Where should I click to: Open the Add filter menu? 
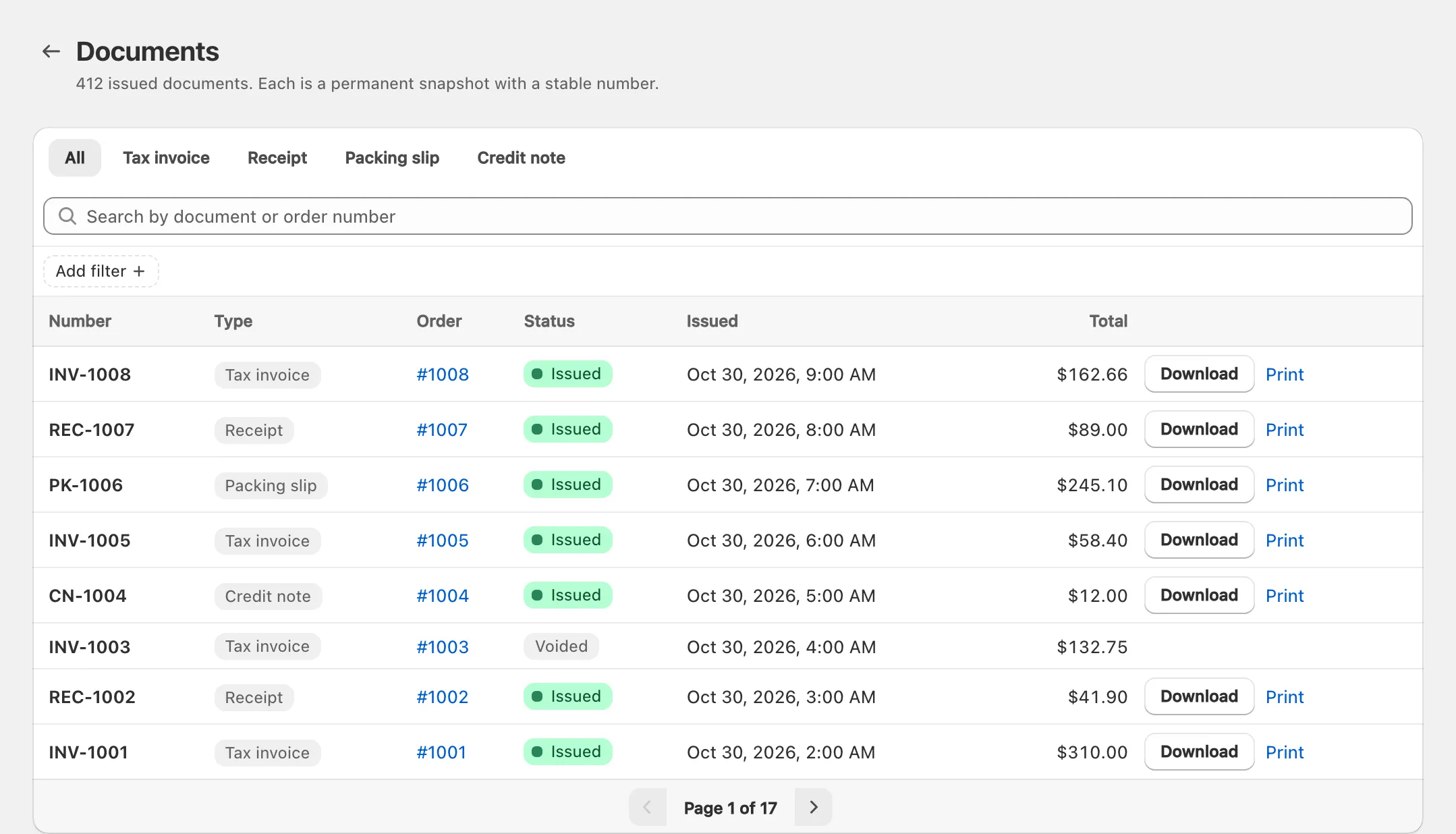101,271
